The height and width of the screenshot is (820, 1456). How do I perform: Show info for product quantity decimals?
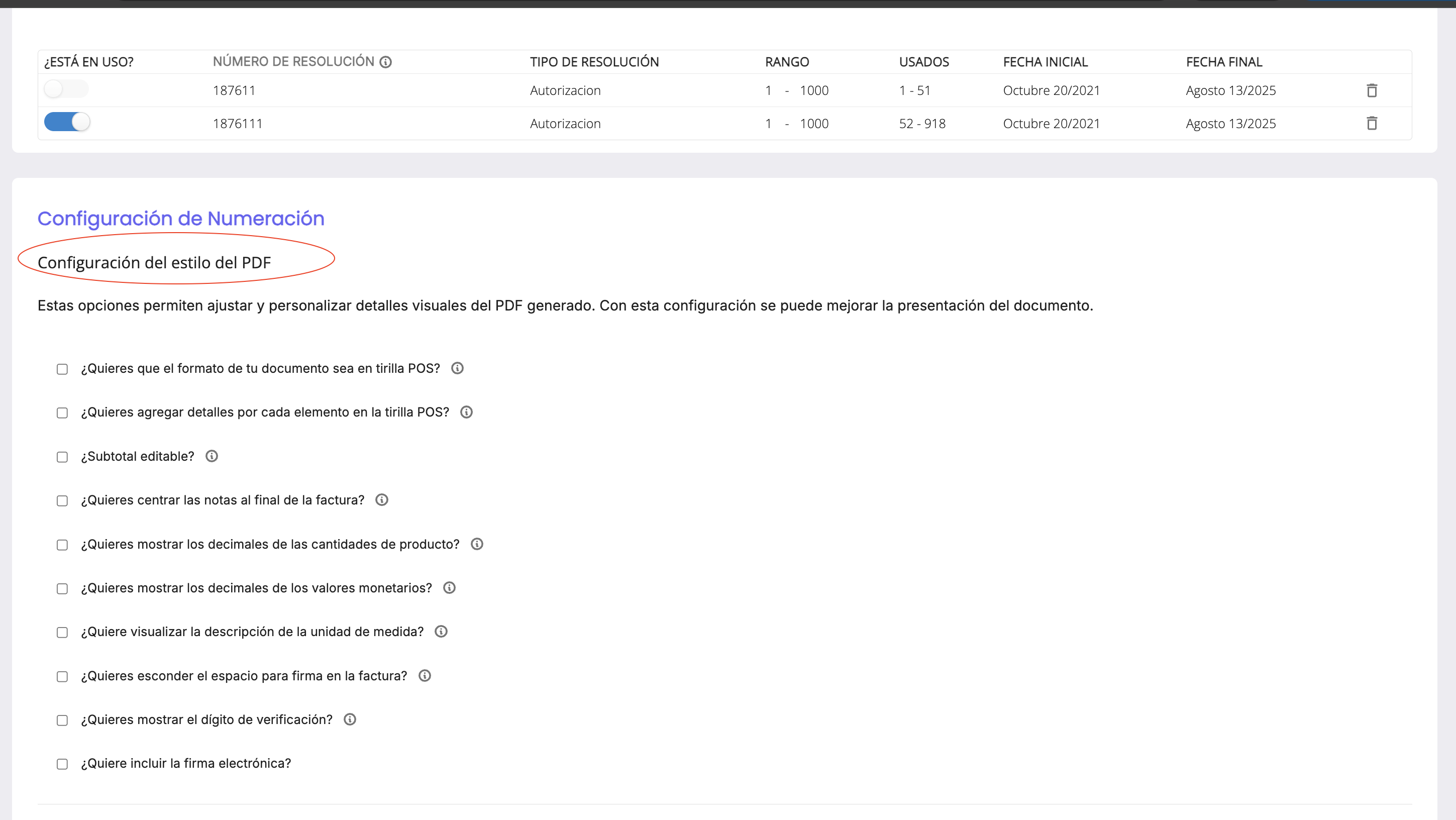click(477, 544)
